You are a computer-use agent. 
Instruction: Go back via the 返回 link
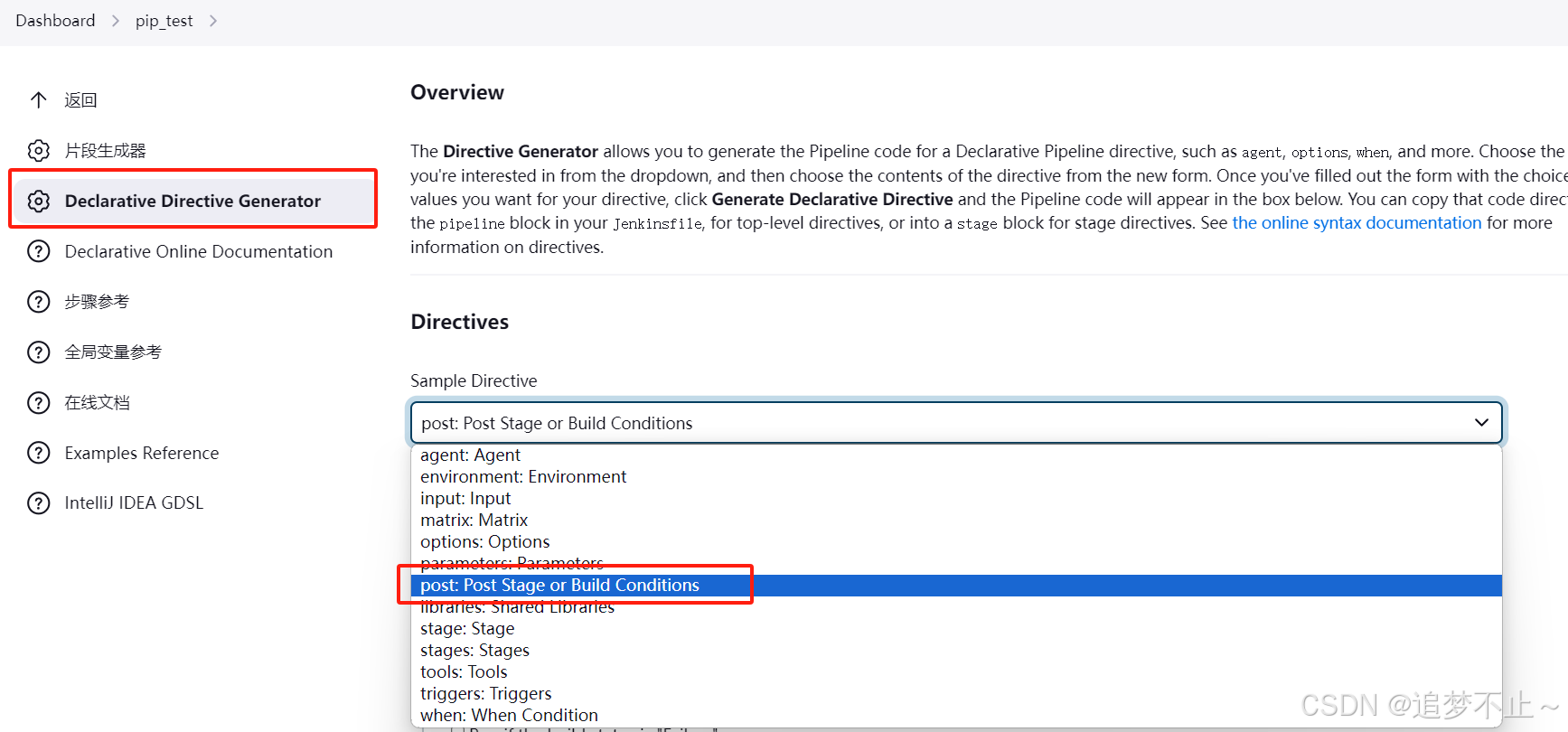coord(80,100)
